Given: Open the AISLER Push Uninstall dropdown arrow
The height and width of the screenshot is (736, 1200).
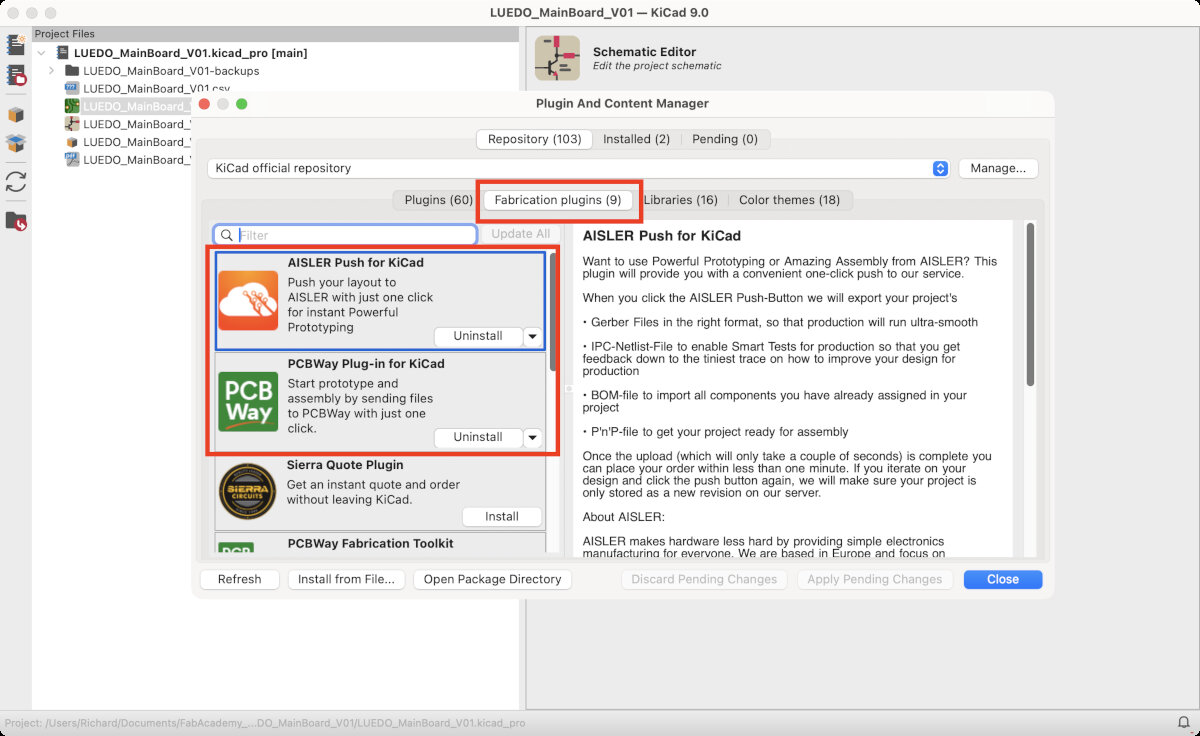Looking at the screenshot, I should 532,336.
